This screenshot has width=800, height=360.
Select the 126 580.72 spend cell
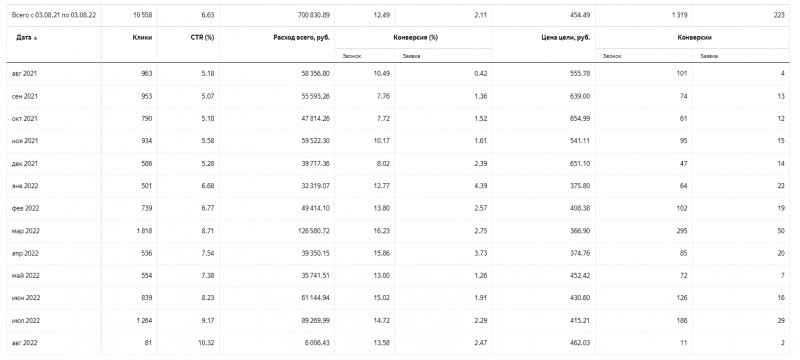click(313, 230)
